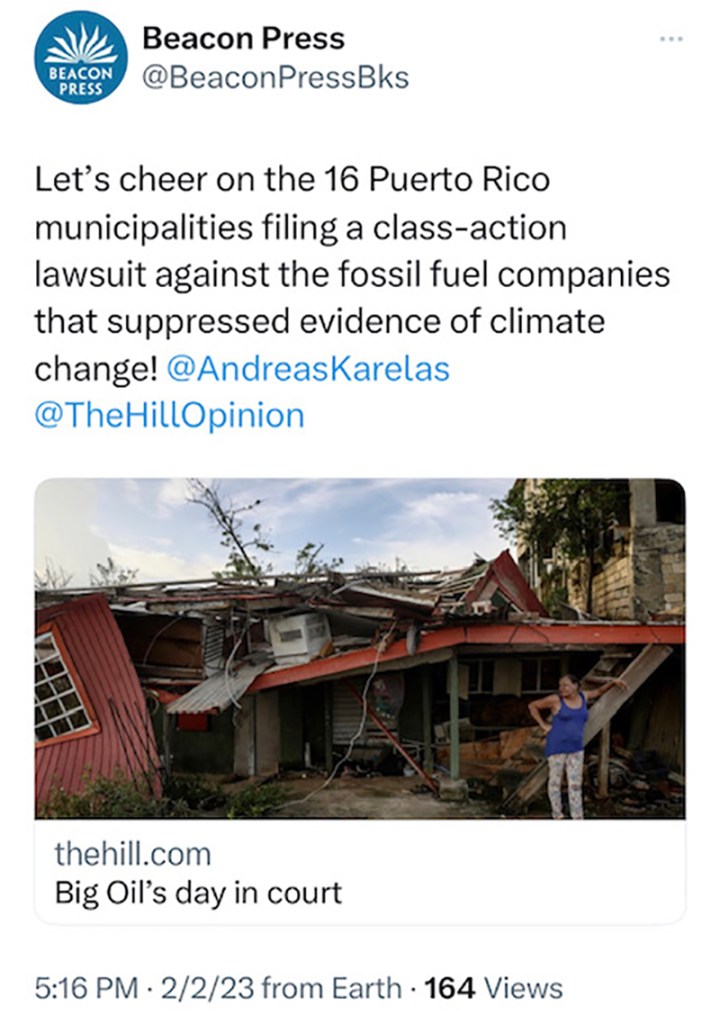
Task: Visit the @BeaconPressBks handle
Action: tap(275, 78)
